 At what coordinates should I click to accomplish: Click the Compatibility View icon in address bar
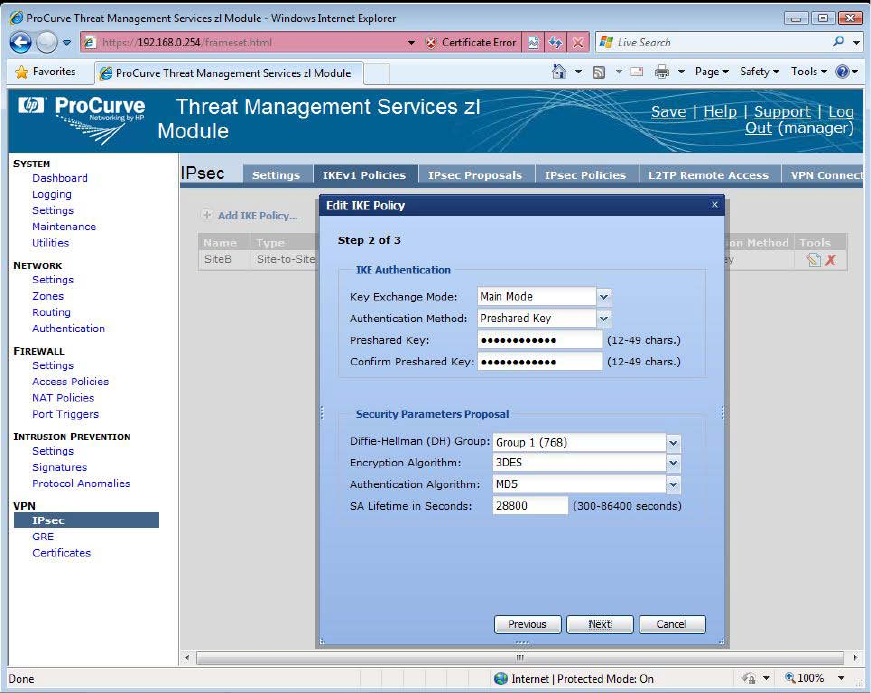pos(533,43)
